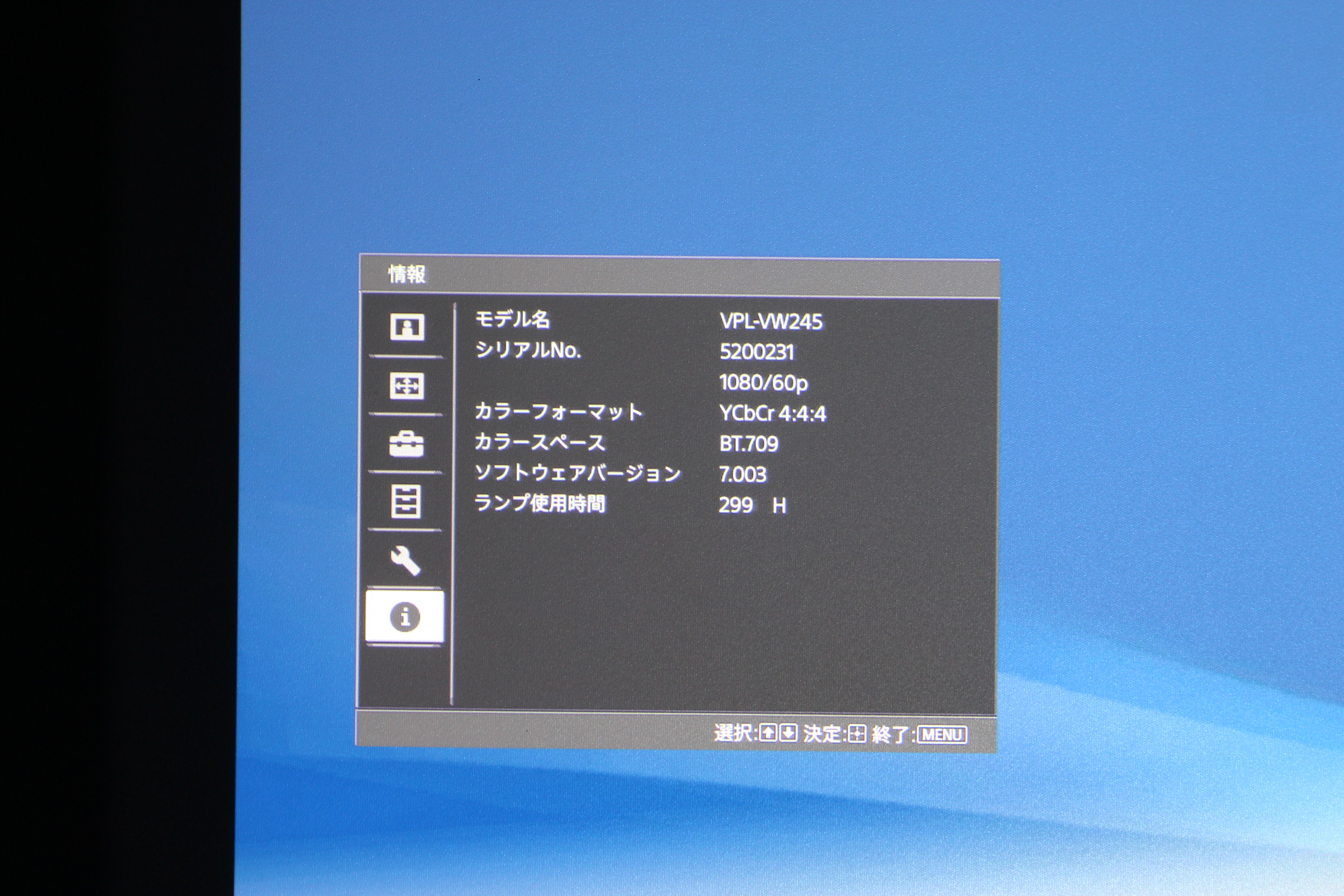Click the down arrow key icon

tap(788, 733)
